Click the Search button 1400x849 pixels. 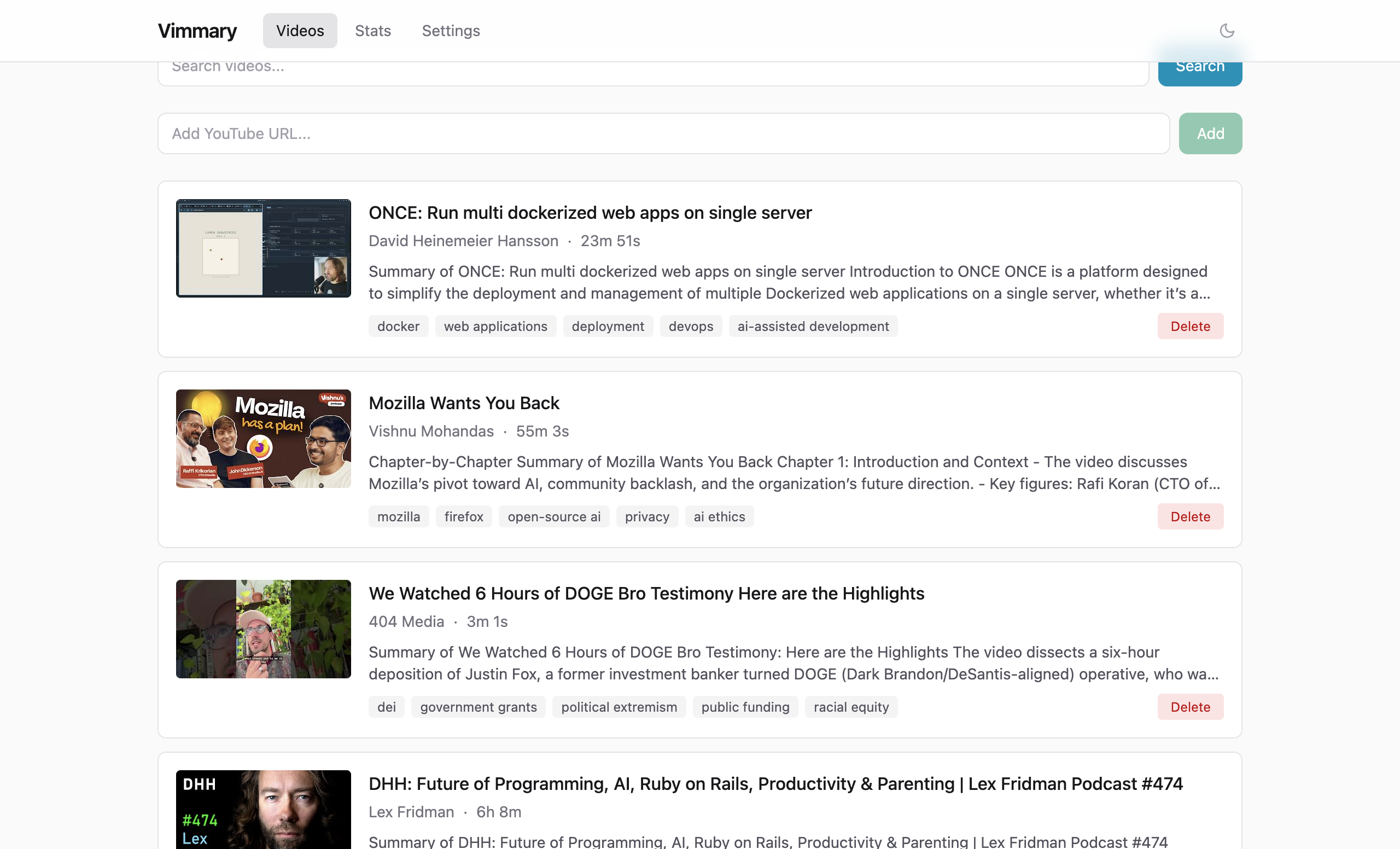(1199, 65)
